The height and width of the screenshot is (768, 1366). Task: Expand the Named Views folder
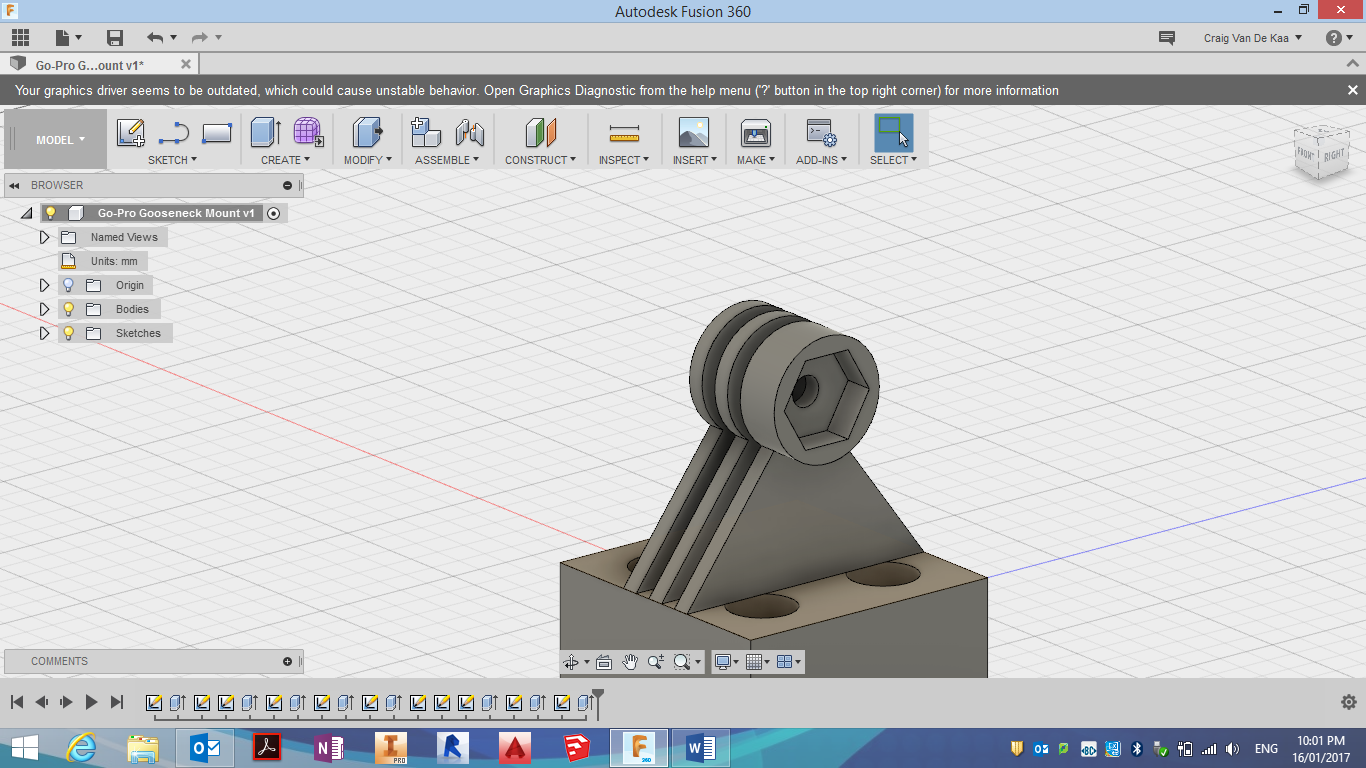(44, 237)
